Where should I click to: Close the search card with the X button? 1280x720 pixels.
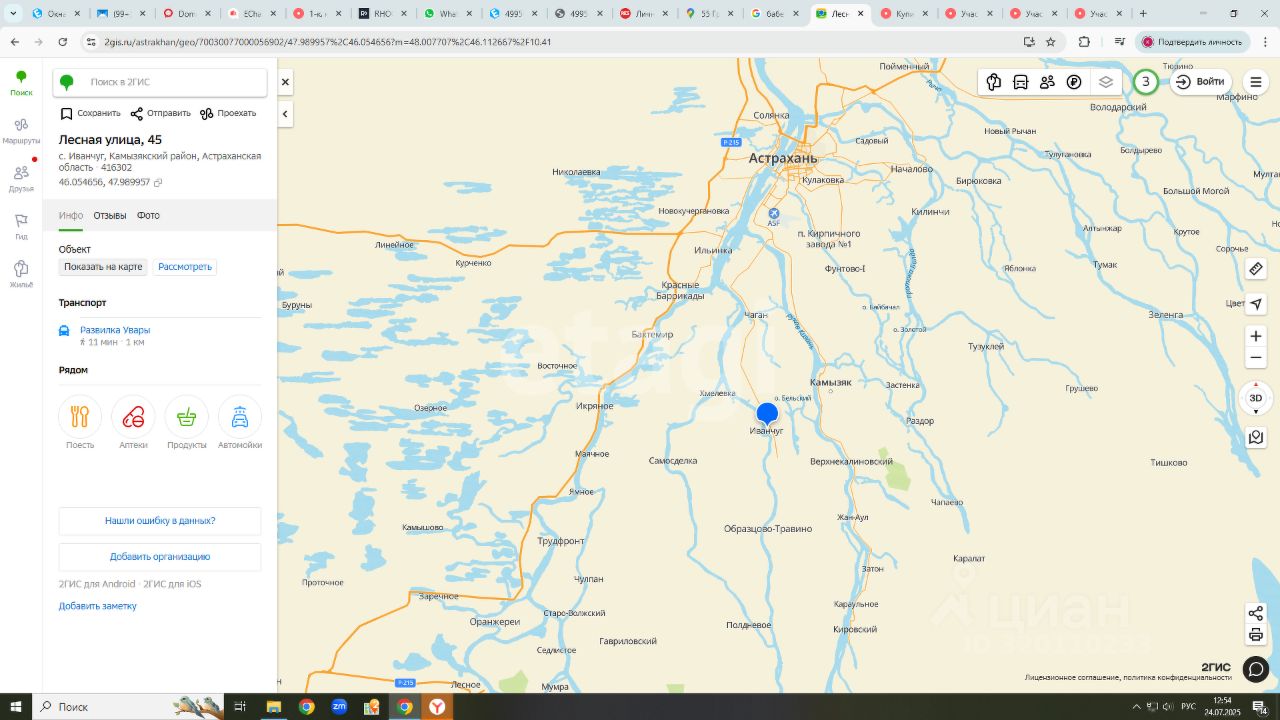285,82
